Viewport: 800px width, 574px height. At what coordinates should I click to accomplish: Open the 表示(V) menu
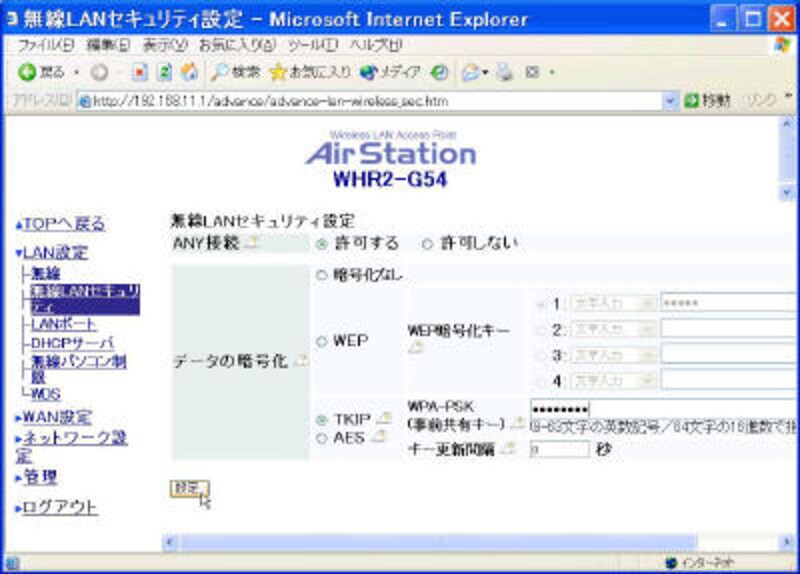point(165,45)
